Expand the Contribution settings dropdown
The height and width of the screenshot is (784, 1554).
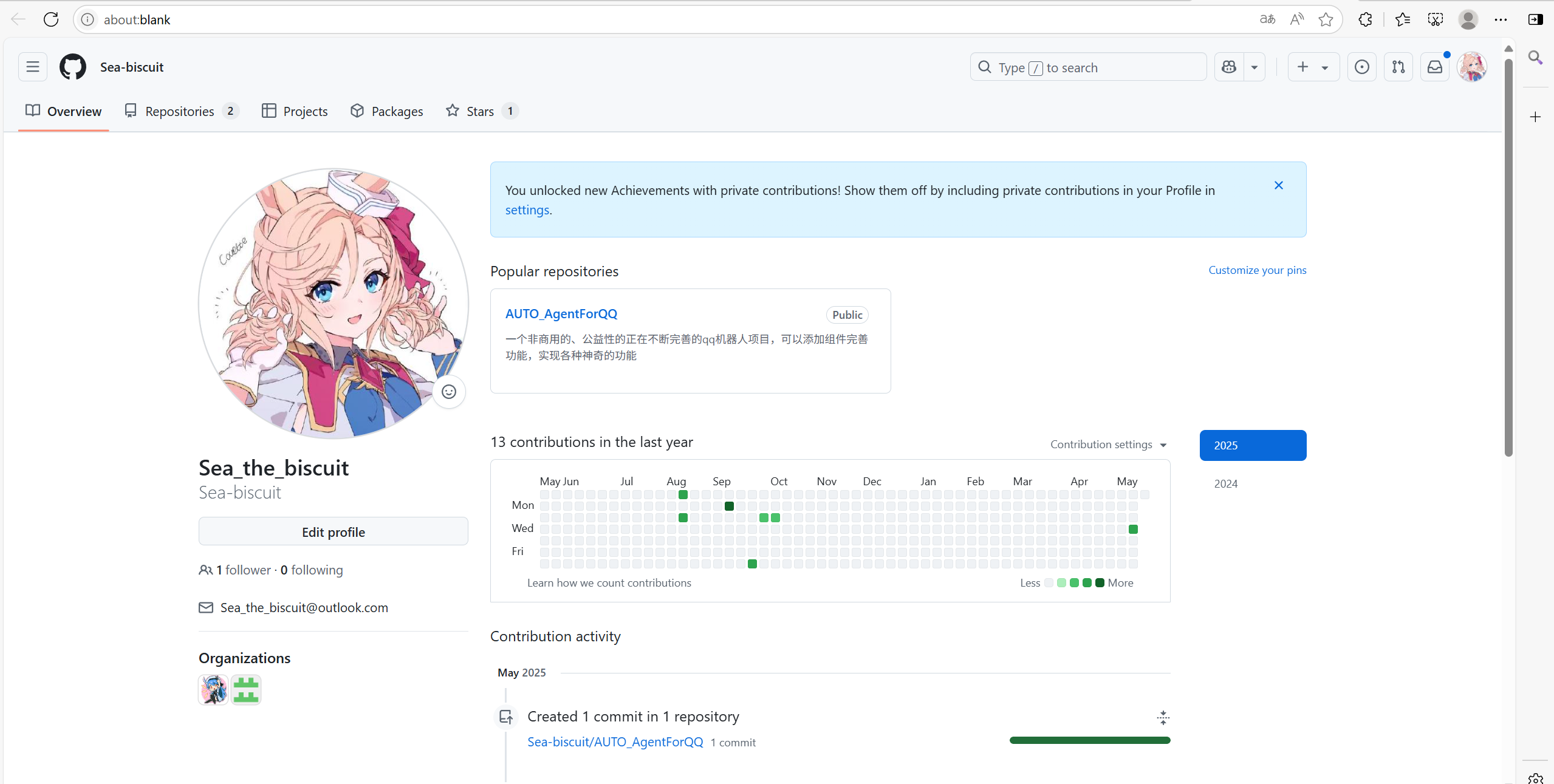[x=1108, y=445]
